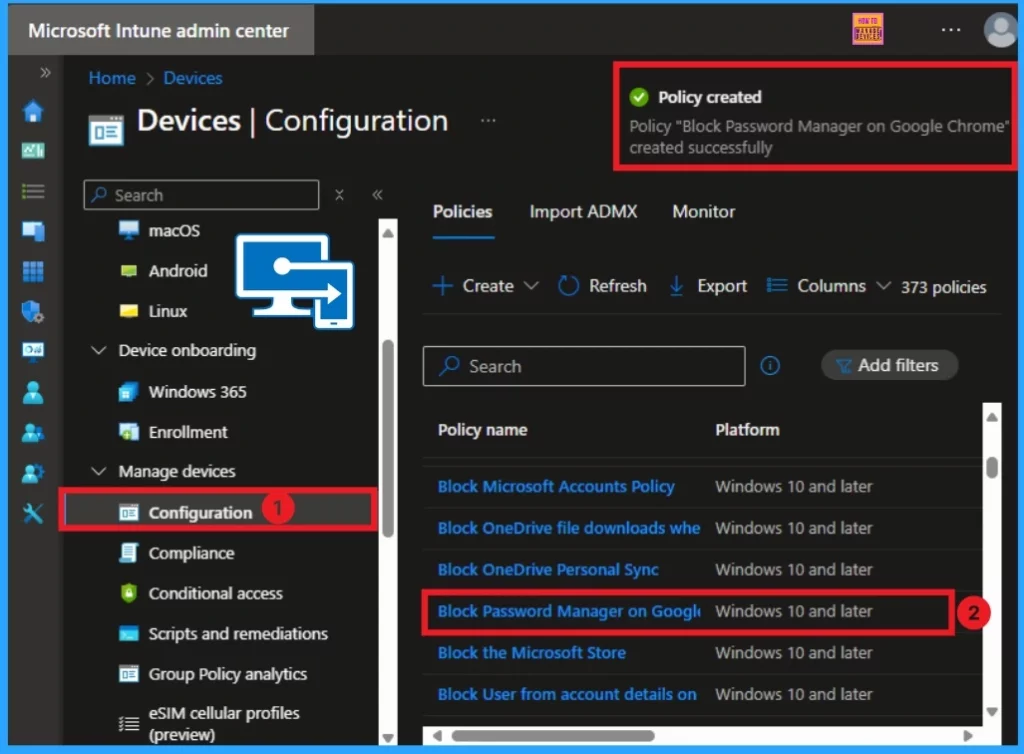Select Configuration in sidebar
Image resolution: width=1024 pixels, height=754 pixels.
(219, 512)
